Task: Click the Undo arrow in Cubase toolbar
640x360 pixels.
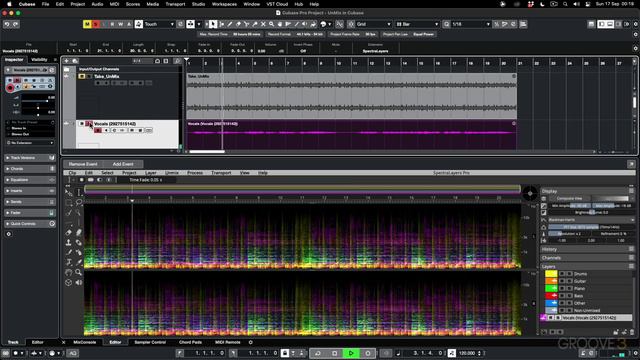Action: click(7, 24)
